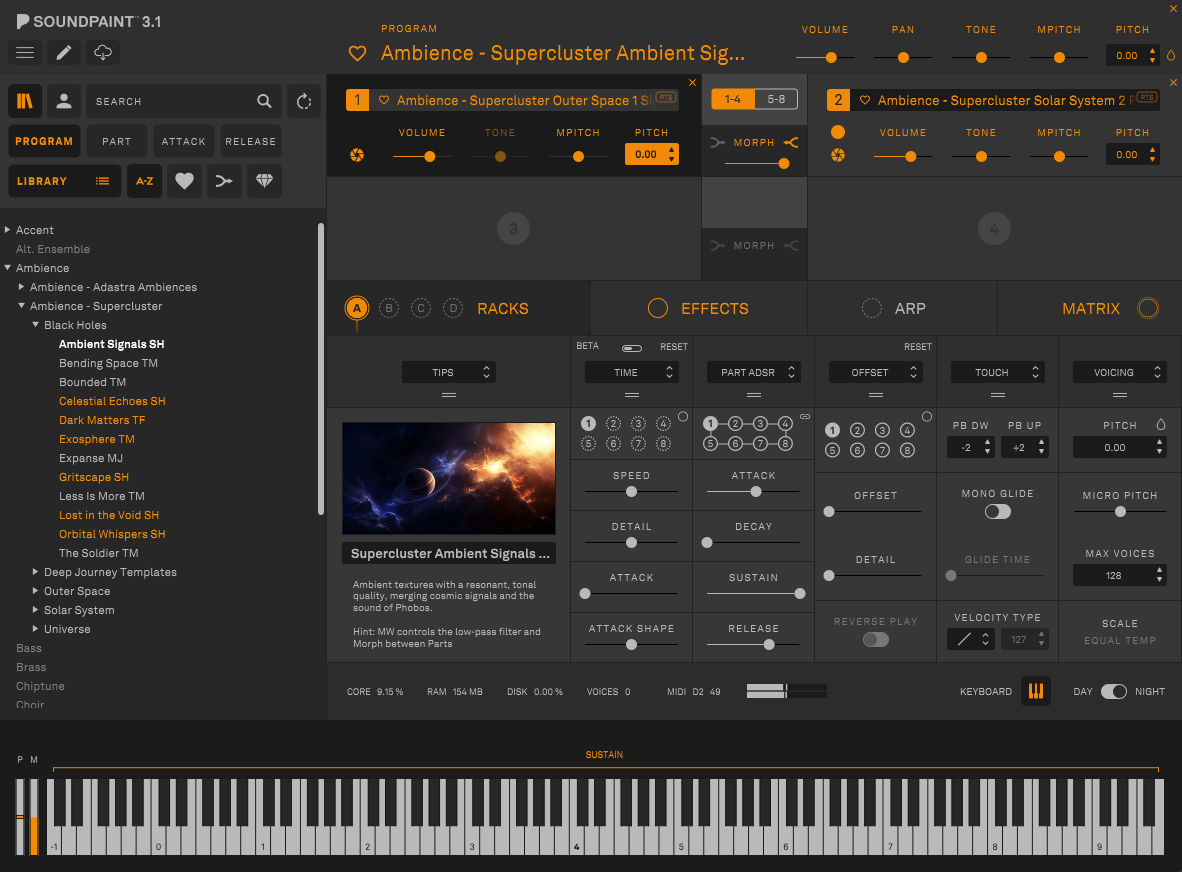The height and width of the screenshot is (872, 1182).
Task: Switch the Day/Night theme toggle
Action: (1113, 691)
